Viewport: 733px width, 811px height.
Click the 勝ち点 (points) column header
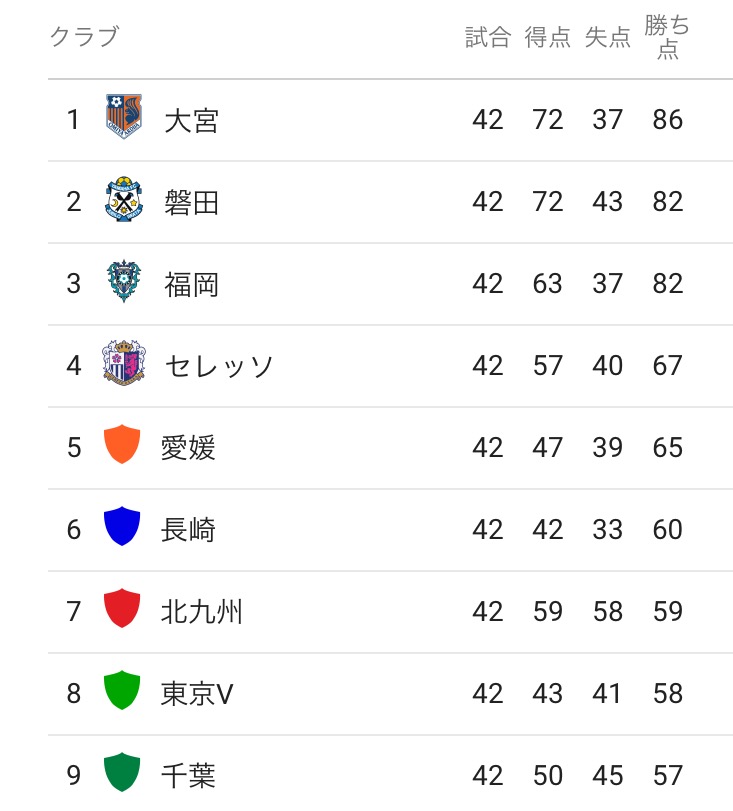pyautogui.click(x=667, y=38)
